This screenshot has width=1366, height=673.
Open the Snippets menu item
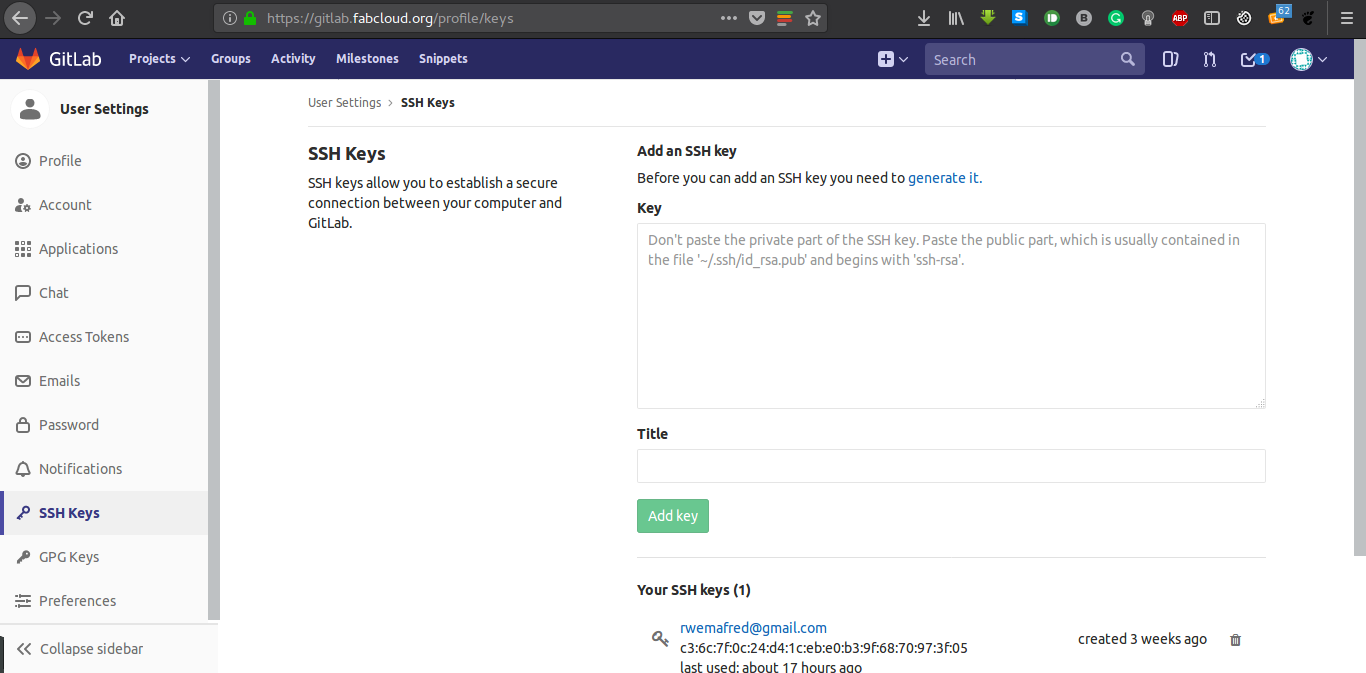443,59
